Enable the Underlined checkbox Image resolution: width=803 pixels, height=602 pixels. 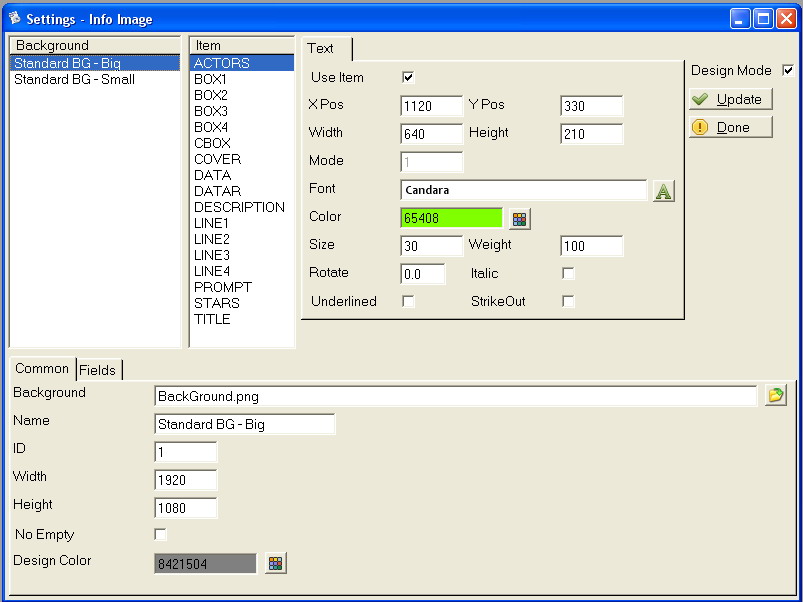tap(408, 301)
